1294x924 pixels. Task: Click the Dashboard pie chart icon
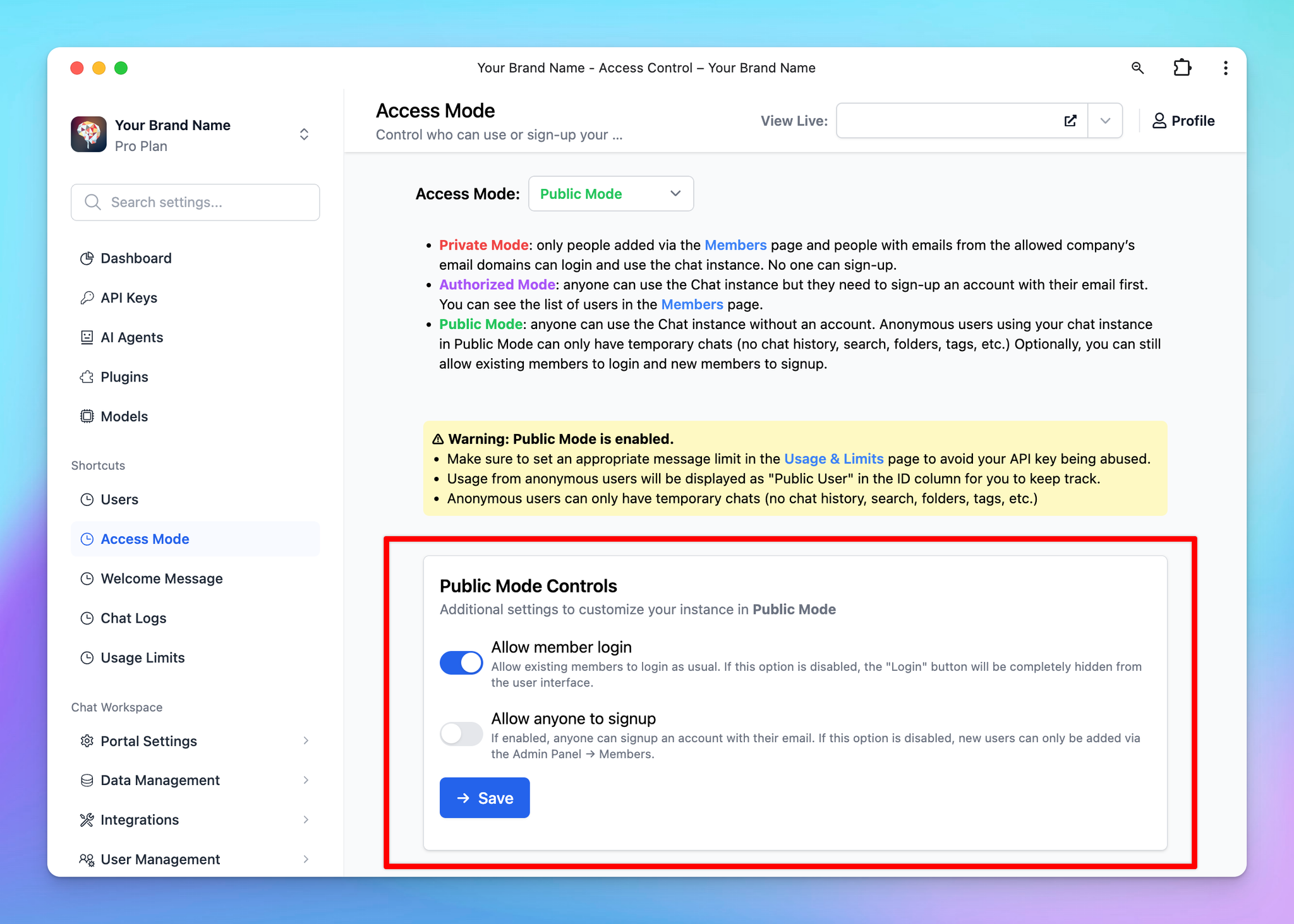click(x=87, y=258)
